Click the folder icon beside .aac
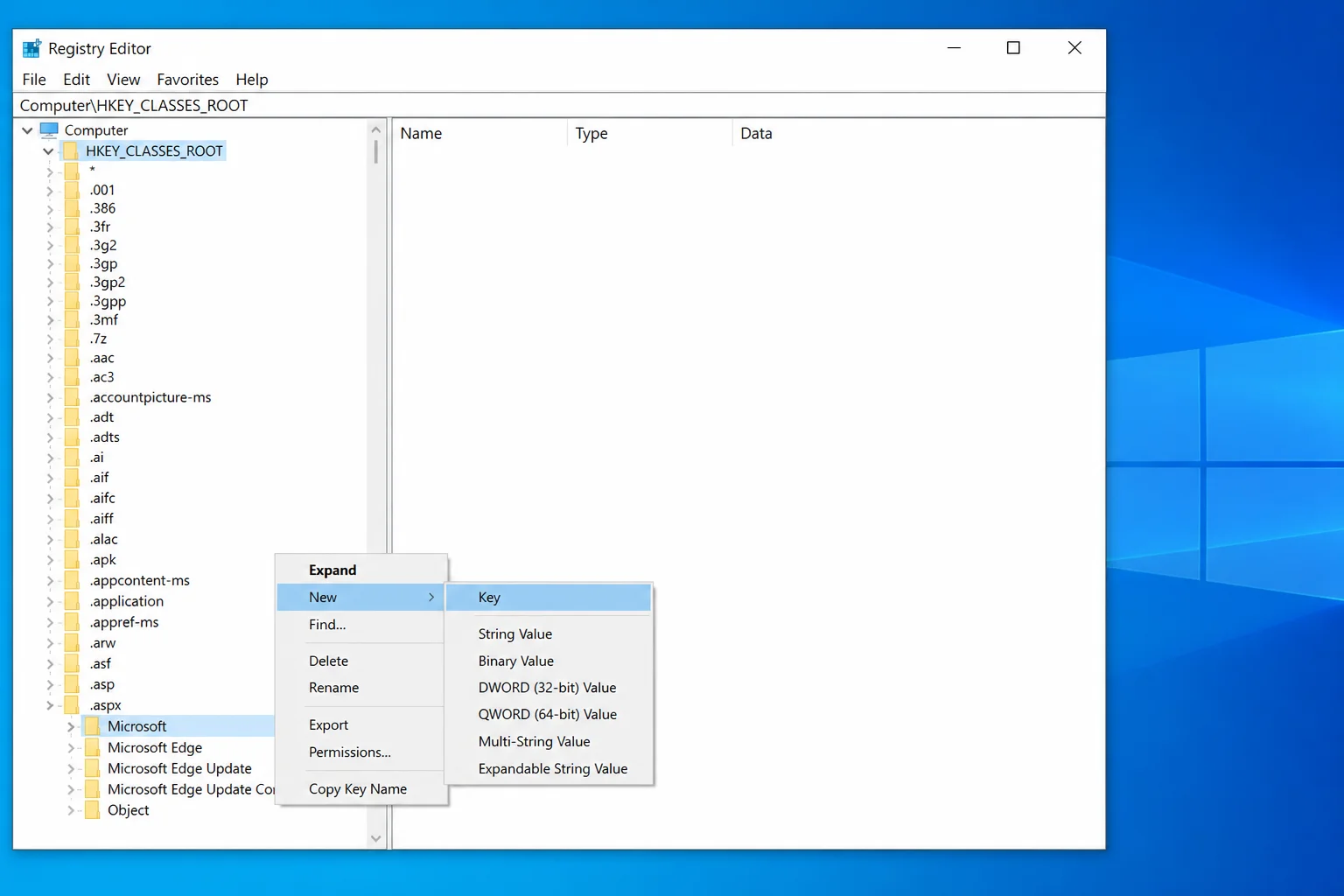Image resolution: width=1344 pixels, height=896 pixels. 72,358
